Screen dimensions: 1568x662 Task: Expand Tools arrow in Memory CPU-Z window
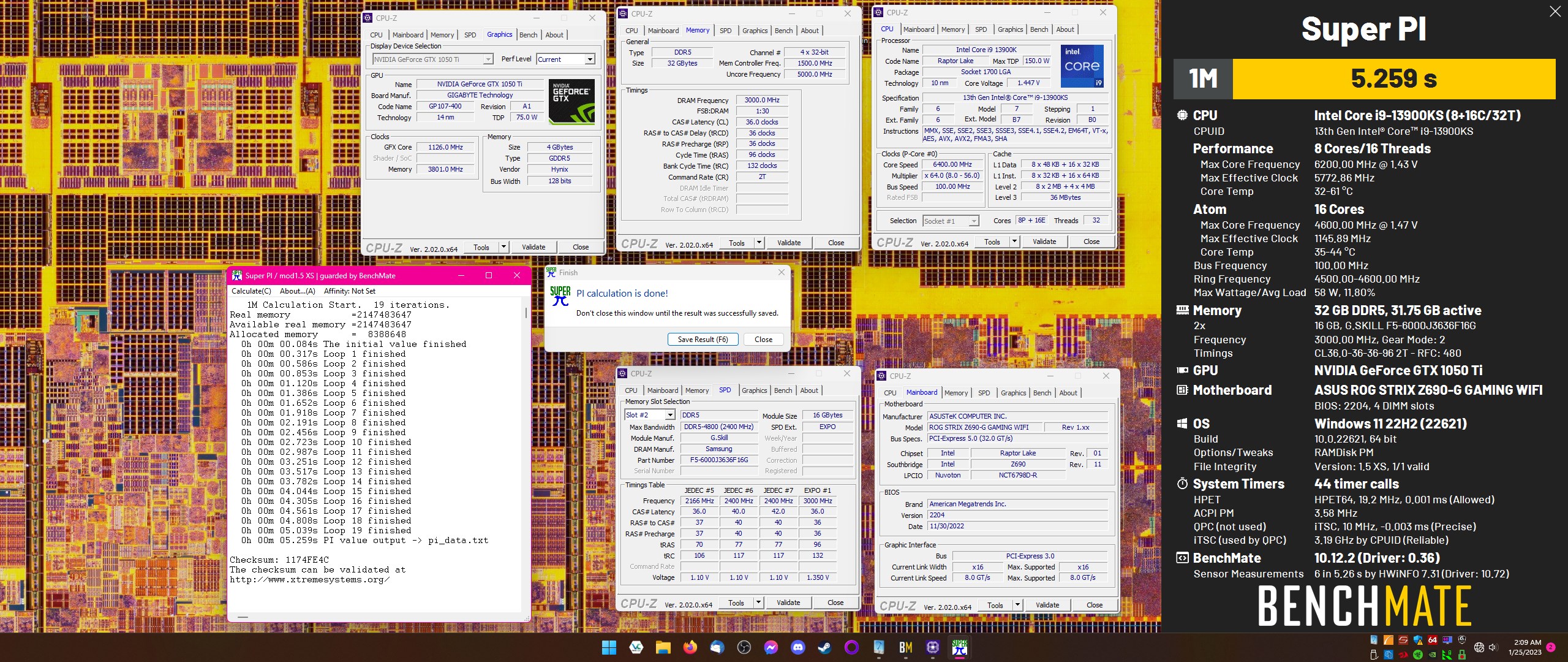click(x=759, y=243)
